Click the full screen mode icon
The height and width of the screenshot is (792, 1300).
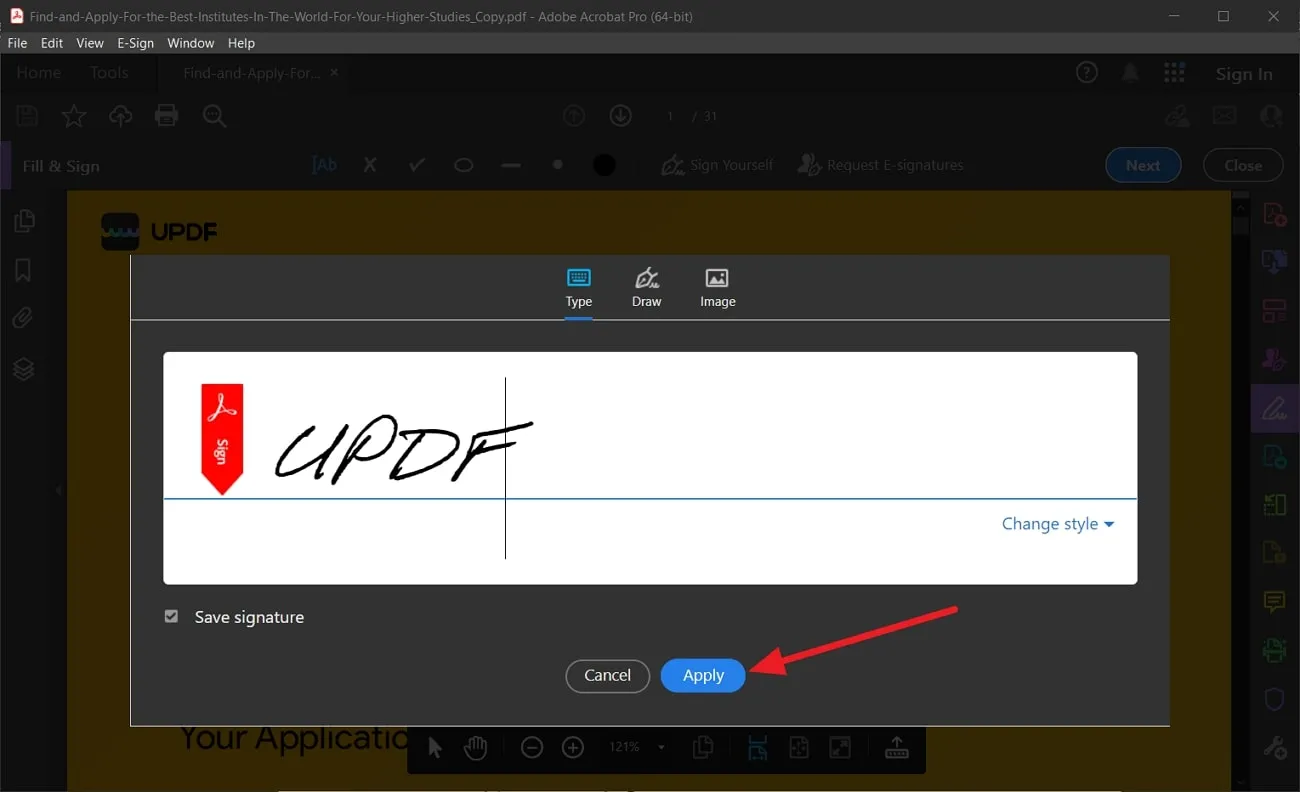pos(840,748)
